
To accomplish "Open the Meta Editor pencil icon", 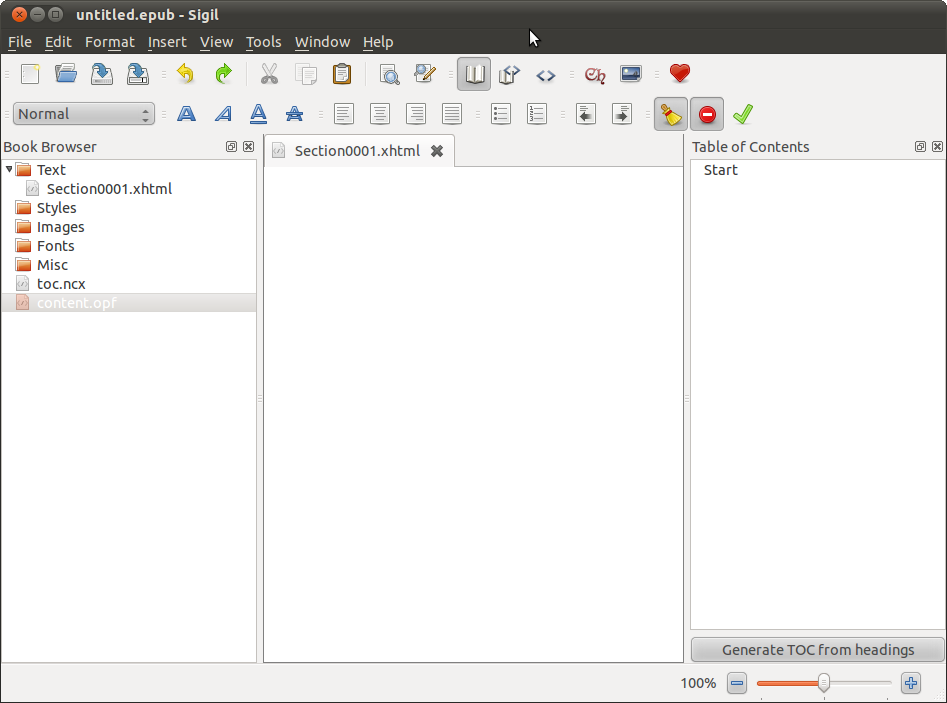I will [425, 74].
